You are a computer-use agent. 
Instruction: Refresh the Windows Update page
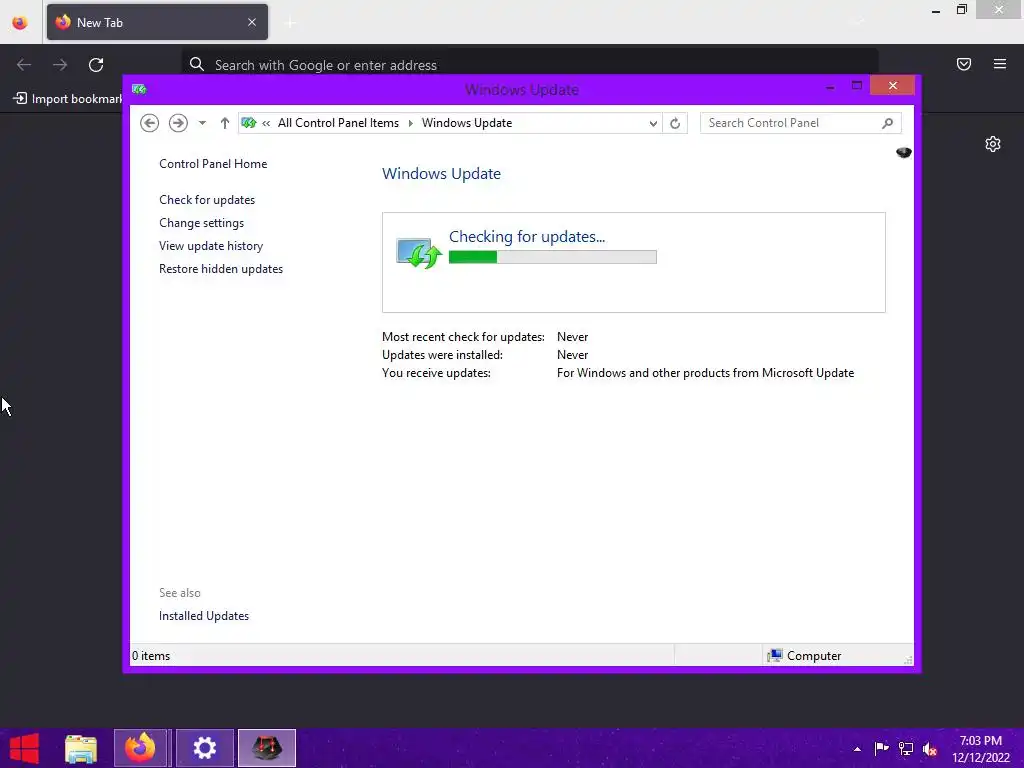675,123
